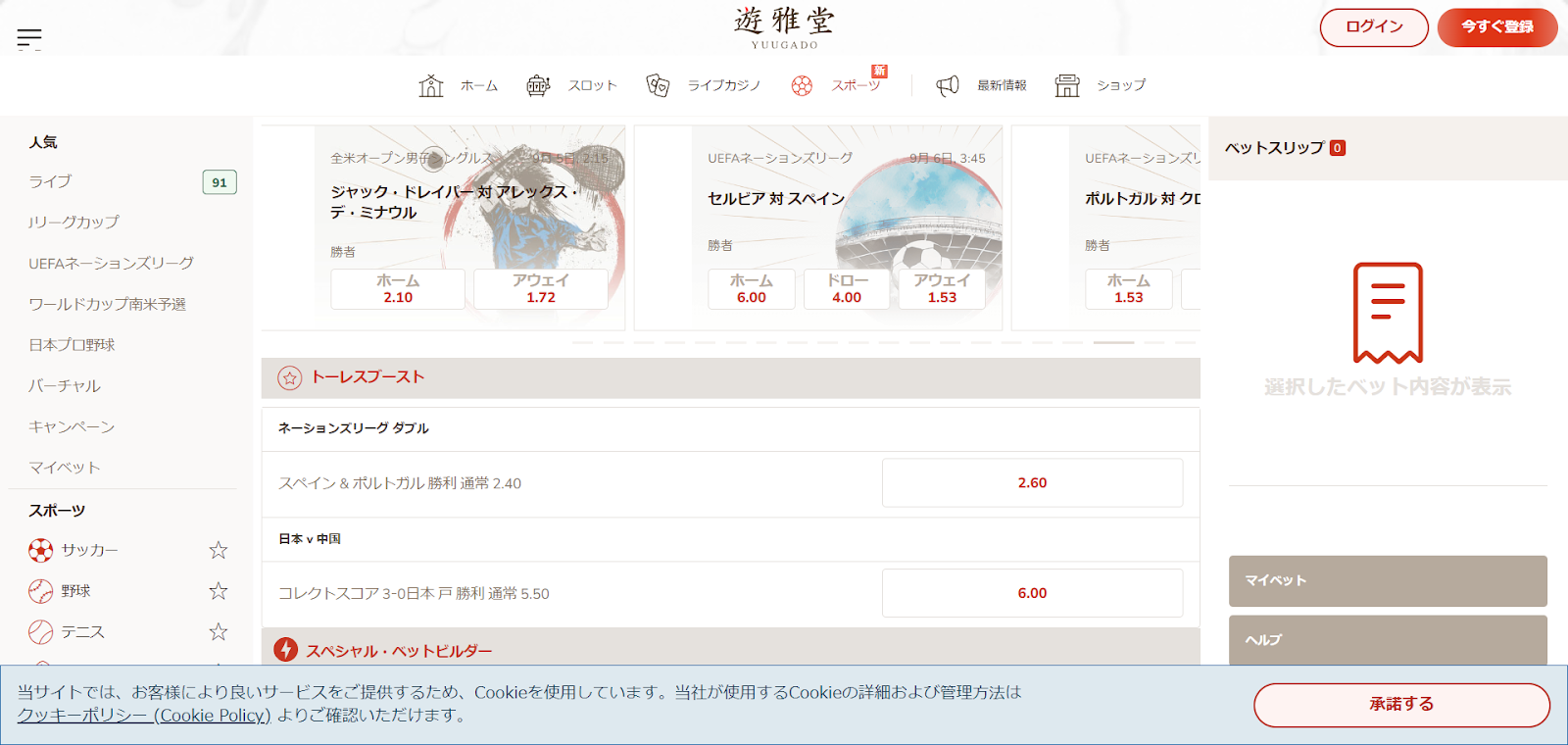
Task: Select the 2.60 Nations League double odds
Action: [x=1032, y=483]
